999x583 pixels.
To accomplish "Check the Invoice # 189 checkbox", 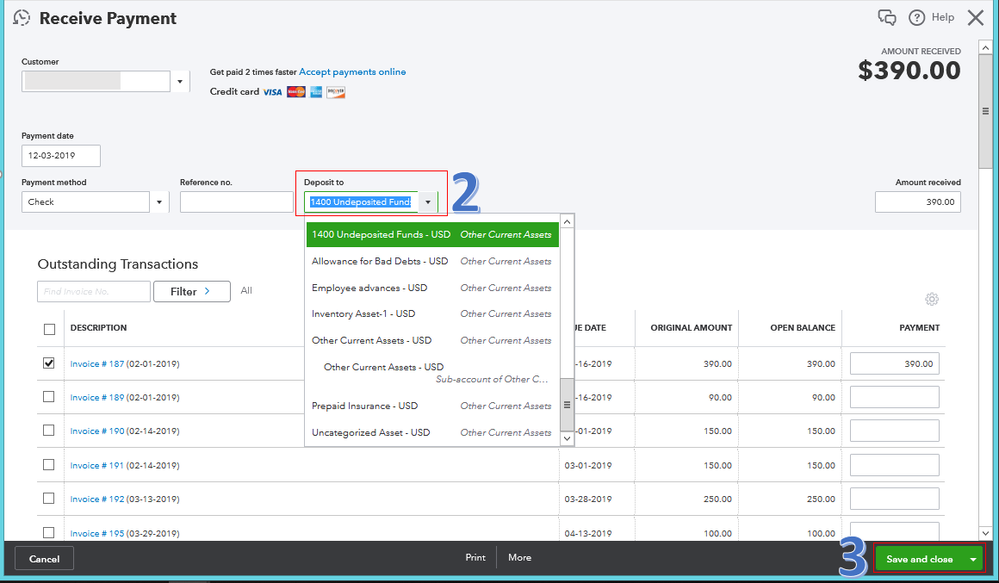I will pos(48,397).
